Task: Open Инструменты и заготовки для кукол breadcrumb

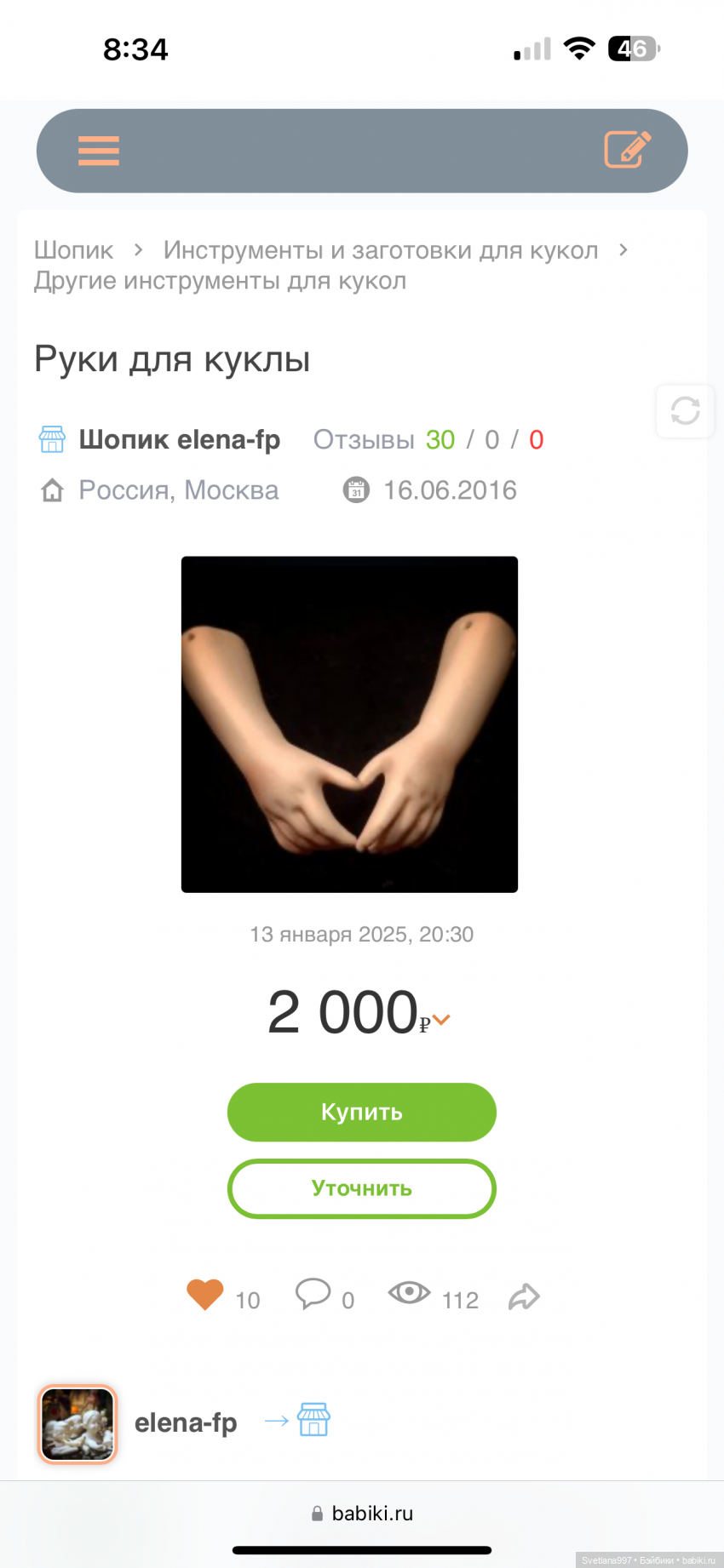Action: [381, 250]
